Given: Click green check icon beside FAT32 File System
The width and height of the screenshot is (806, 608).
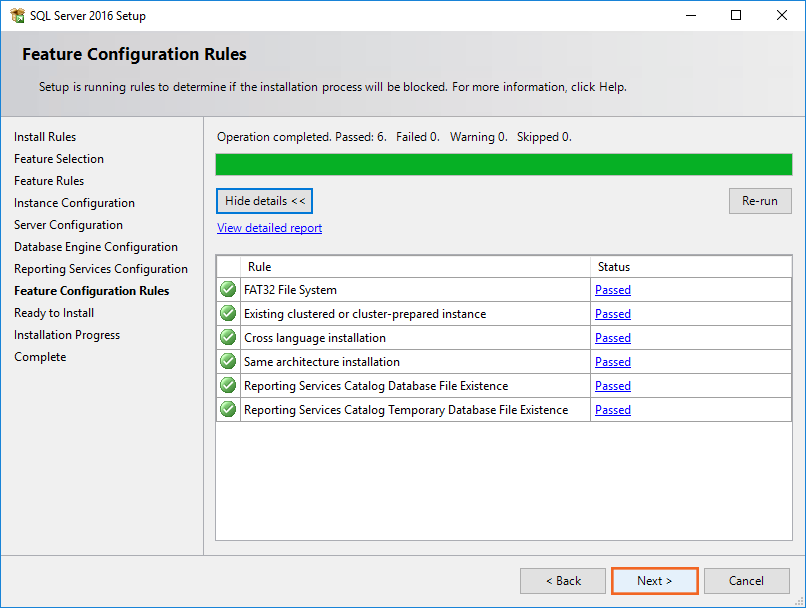Looking at the screenshot, I should pos(228,290).
